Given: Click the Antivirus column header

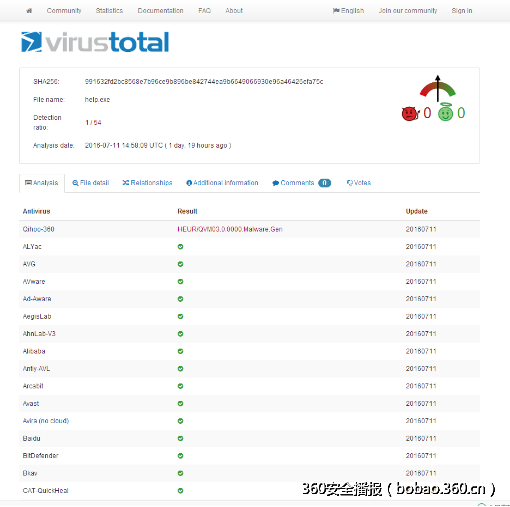Looking at the screenshot, I should [36, 211].
